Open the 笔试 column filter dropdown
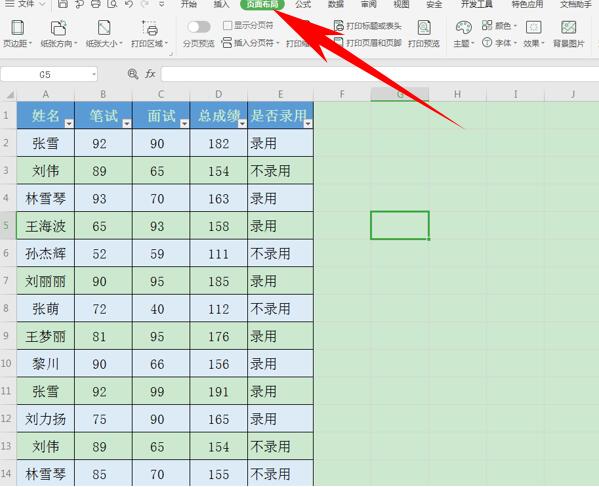599x487 pixels. (126, 123)
